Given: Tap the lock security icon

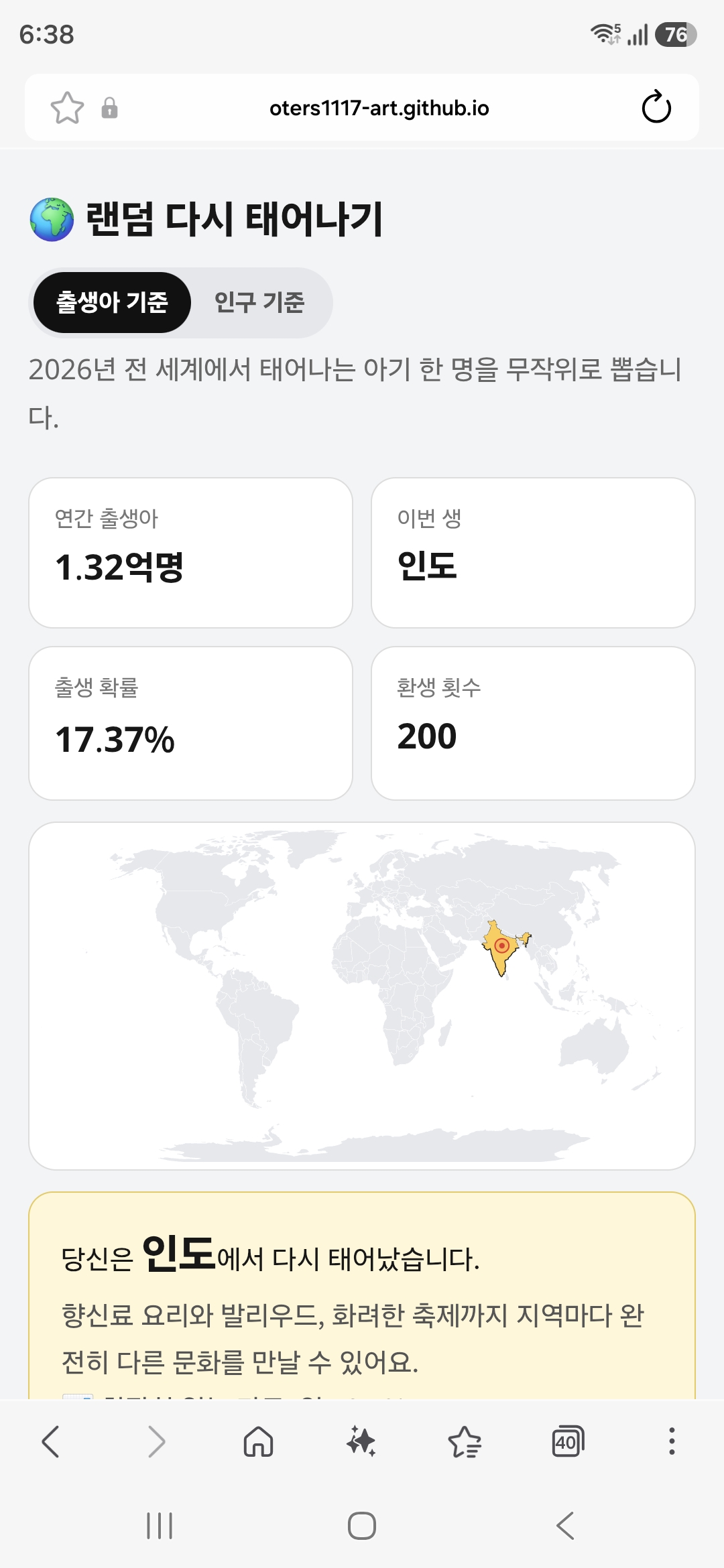Looking at the screenshot, I should pyautogui.click(x=109, y=108).
